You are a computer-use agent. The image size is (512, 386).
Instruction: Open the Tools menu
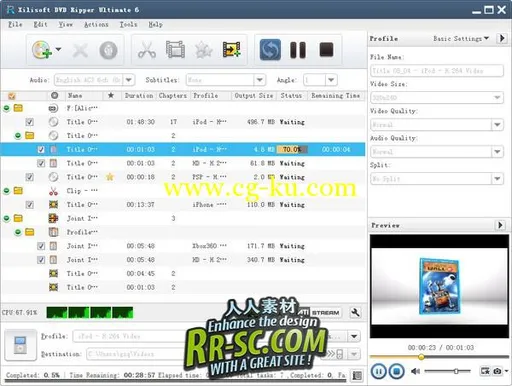click(x=128, y=24)
